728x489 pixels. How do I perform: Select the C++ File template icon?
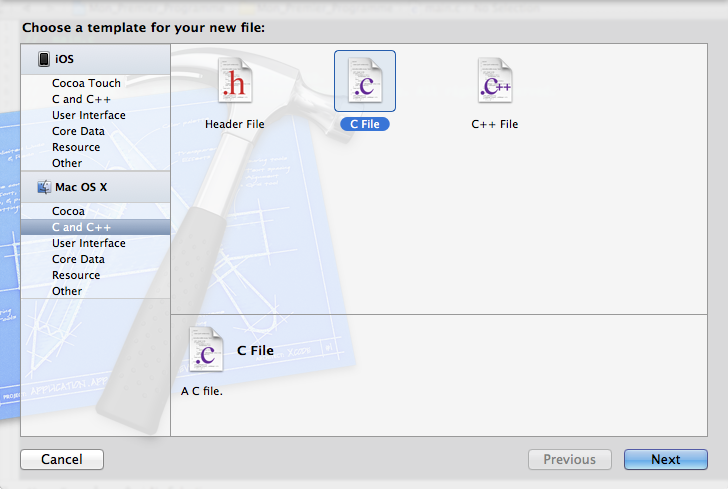(495, 80)
